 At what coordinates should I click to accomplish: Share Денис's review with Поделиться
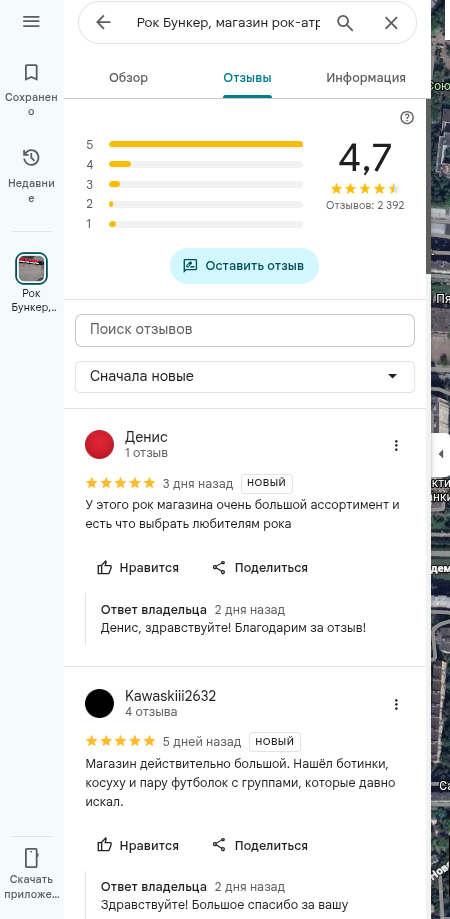(x=260, y=567)
